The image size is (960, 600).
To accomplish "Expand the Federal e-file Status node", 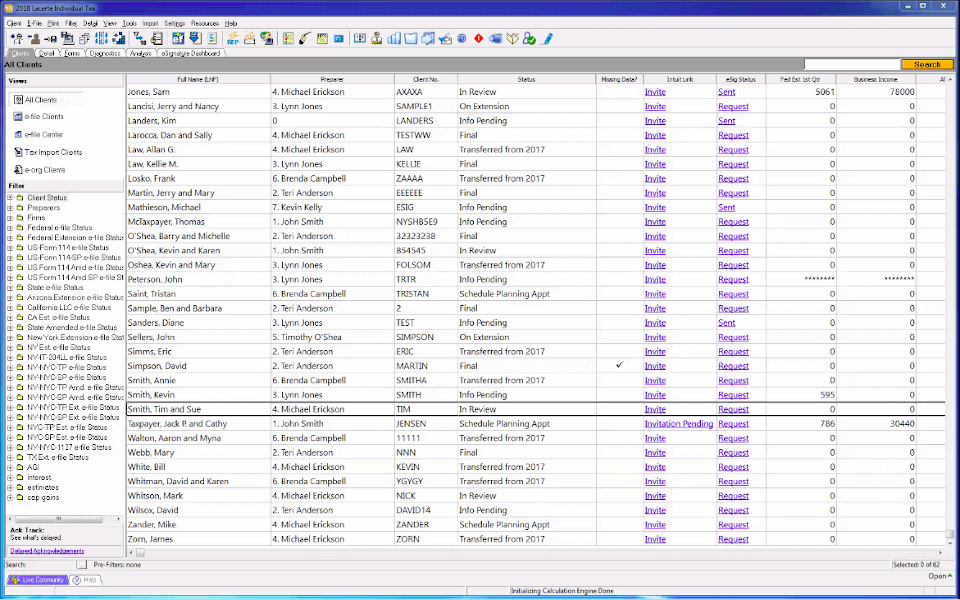I will 10,228.
